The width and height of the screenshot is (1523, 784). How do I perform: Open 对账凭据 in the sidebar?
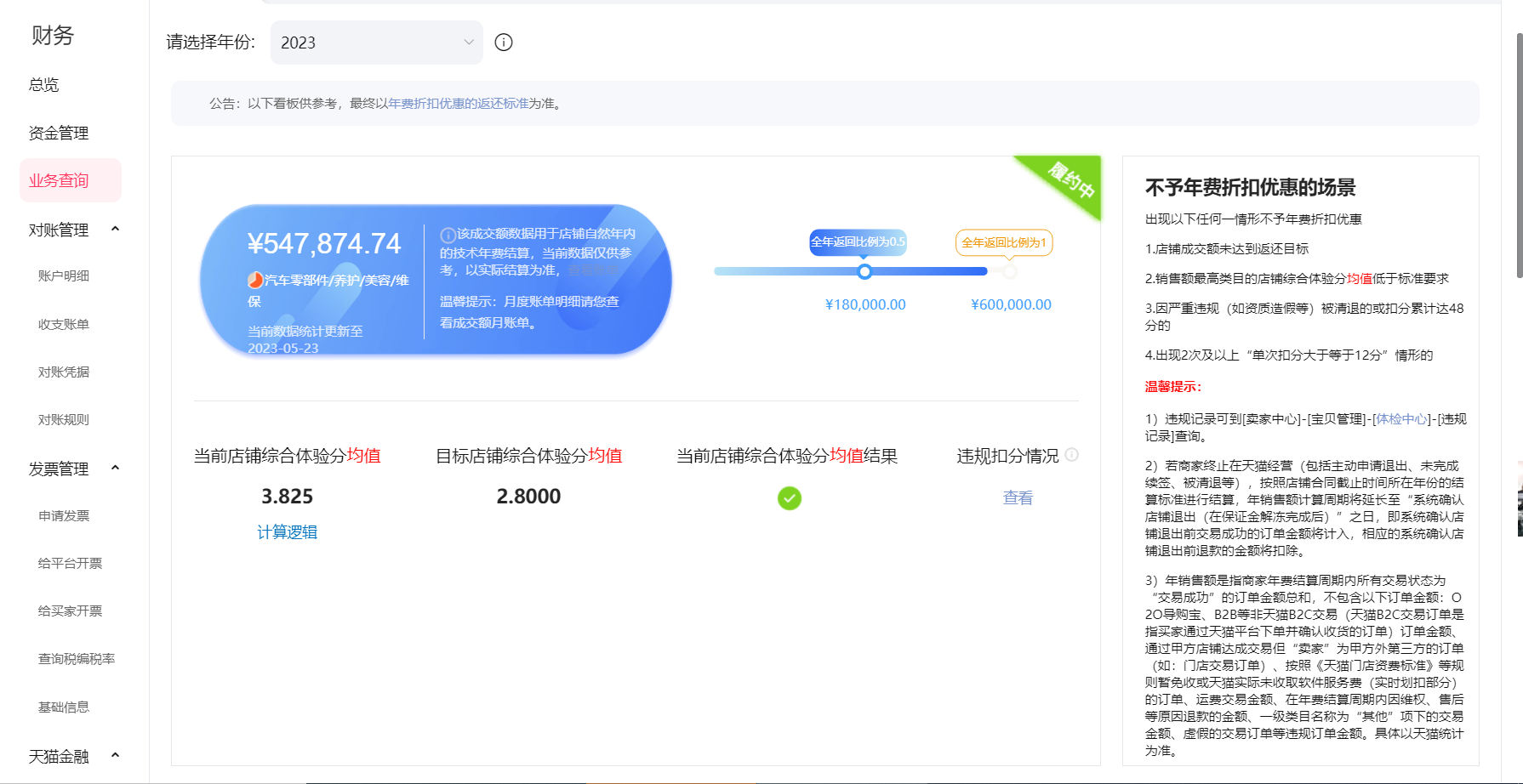64,372
